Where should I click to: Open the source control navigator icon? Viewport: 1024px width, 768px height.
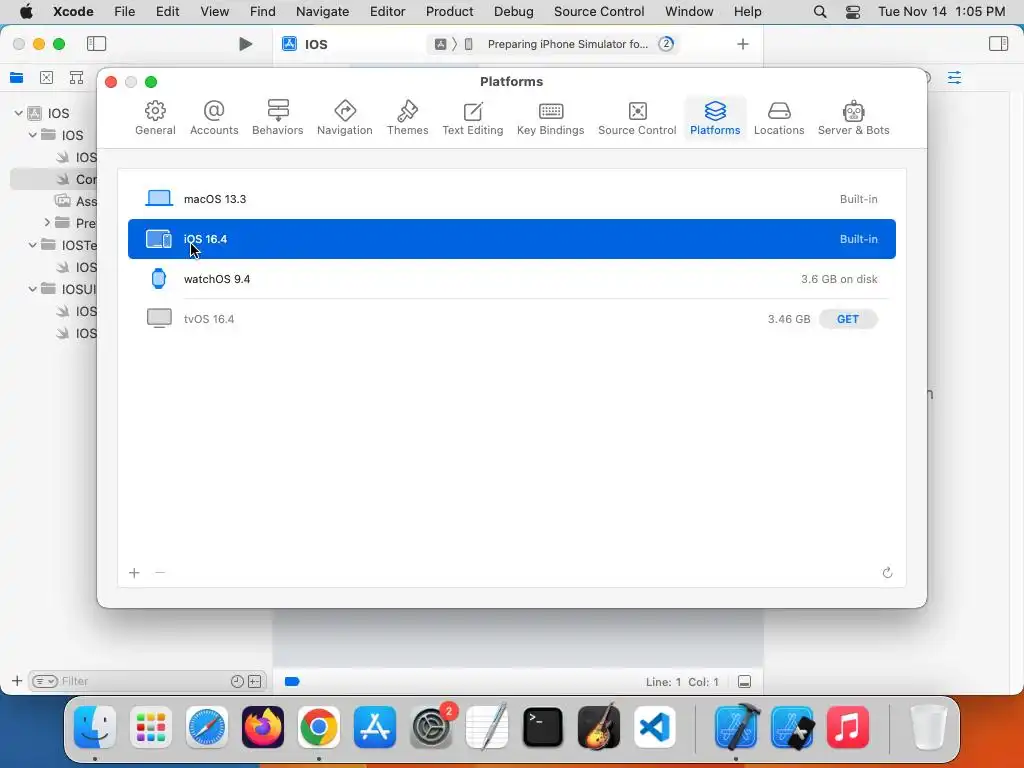[46, 78]
